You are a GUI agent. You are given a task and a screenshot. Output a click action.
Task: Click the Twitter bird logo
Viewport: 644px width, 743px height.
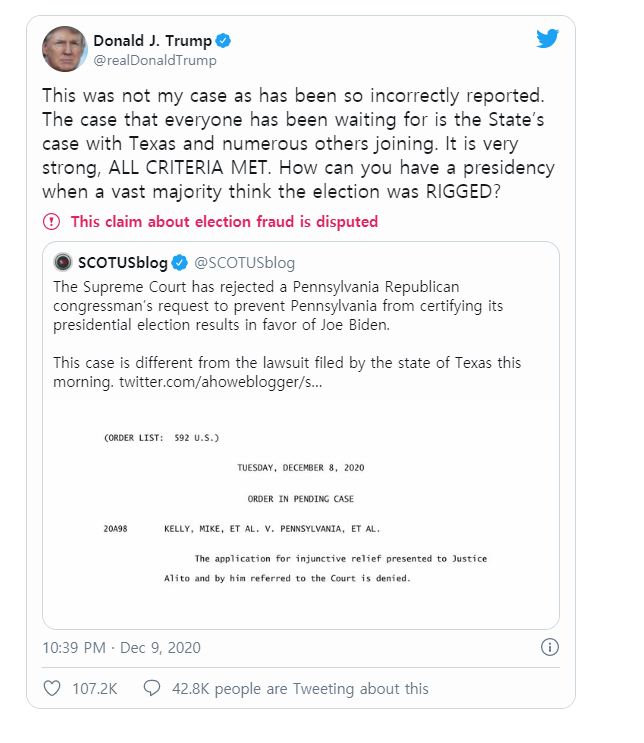click(547, 38)
